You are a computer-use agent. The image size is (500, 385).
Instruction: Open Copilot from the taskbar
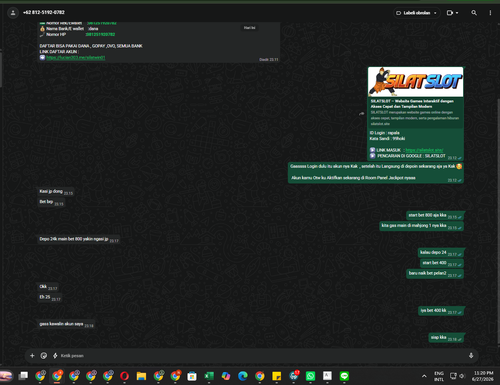click(226, 376)
